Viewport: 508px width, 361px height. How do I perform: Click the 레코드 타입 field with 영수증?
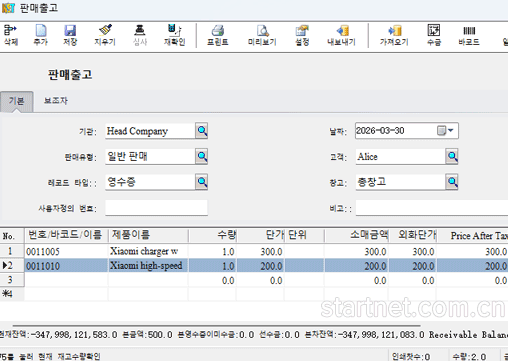click(x=150, y=182)
